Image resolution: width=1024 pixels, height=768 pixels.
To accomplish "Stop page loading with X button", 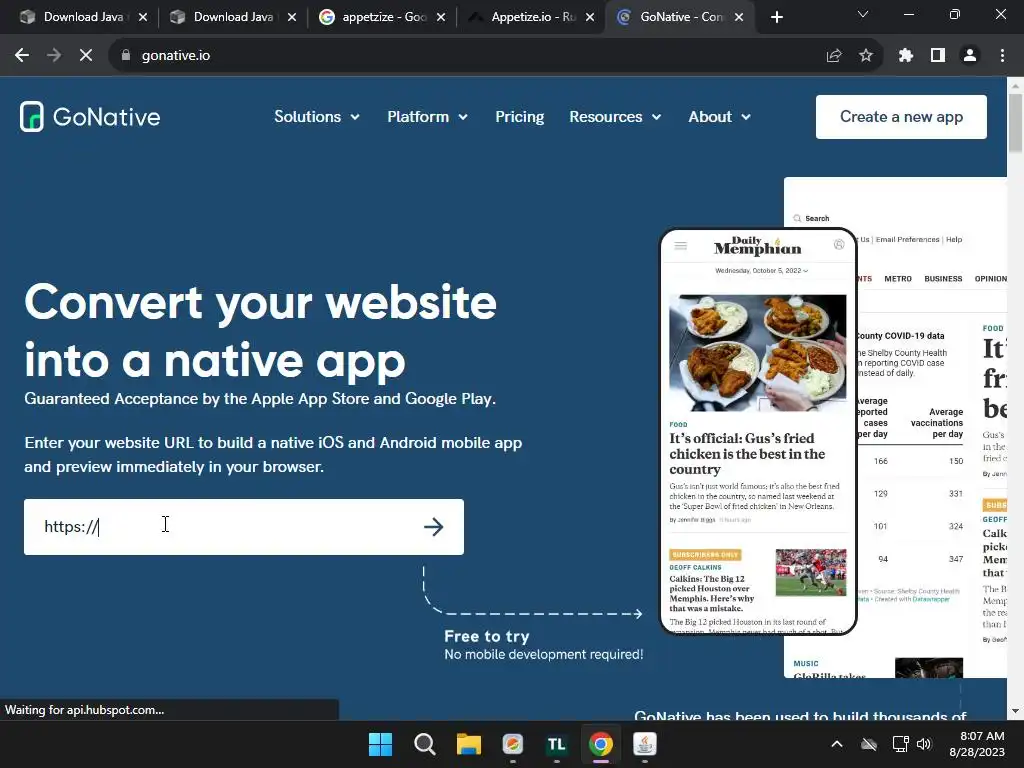I will 86,56.
